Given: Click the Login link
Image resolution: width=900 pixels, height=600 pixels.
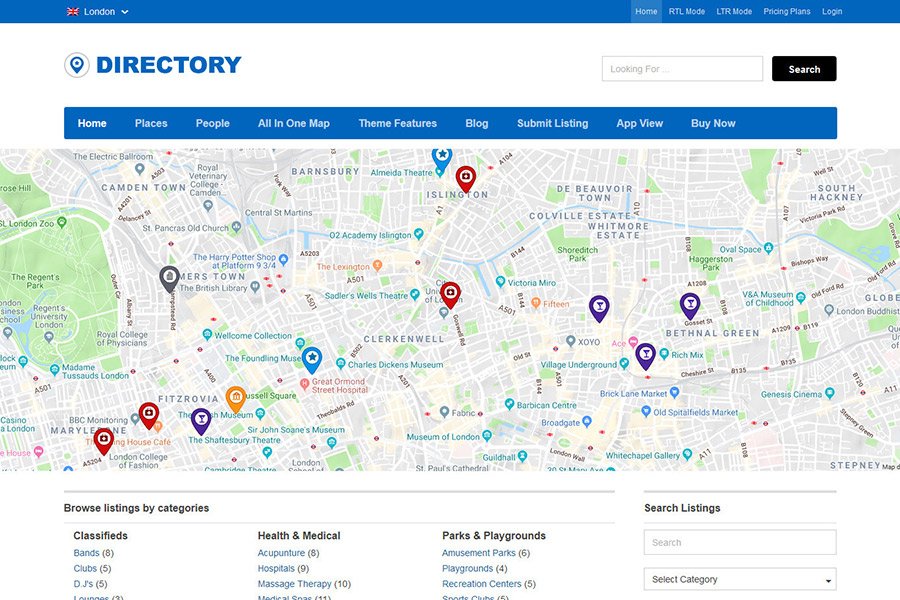Looking at the screenshot, I should (832, 11).
